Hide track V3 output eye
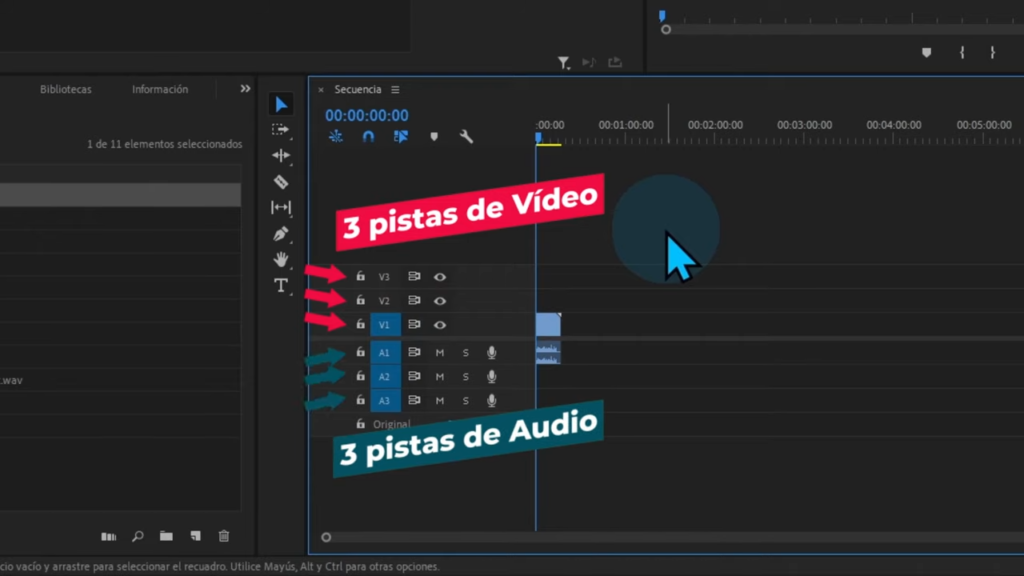This screenshot has height=576, width=1024. tap(440, 277)
